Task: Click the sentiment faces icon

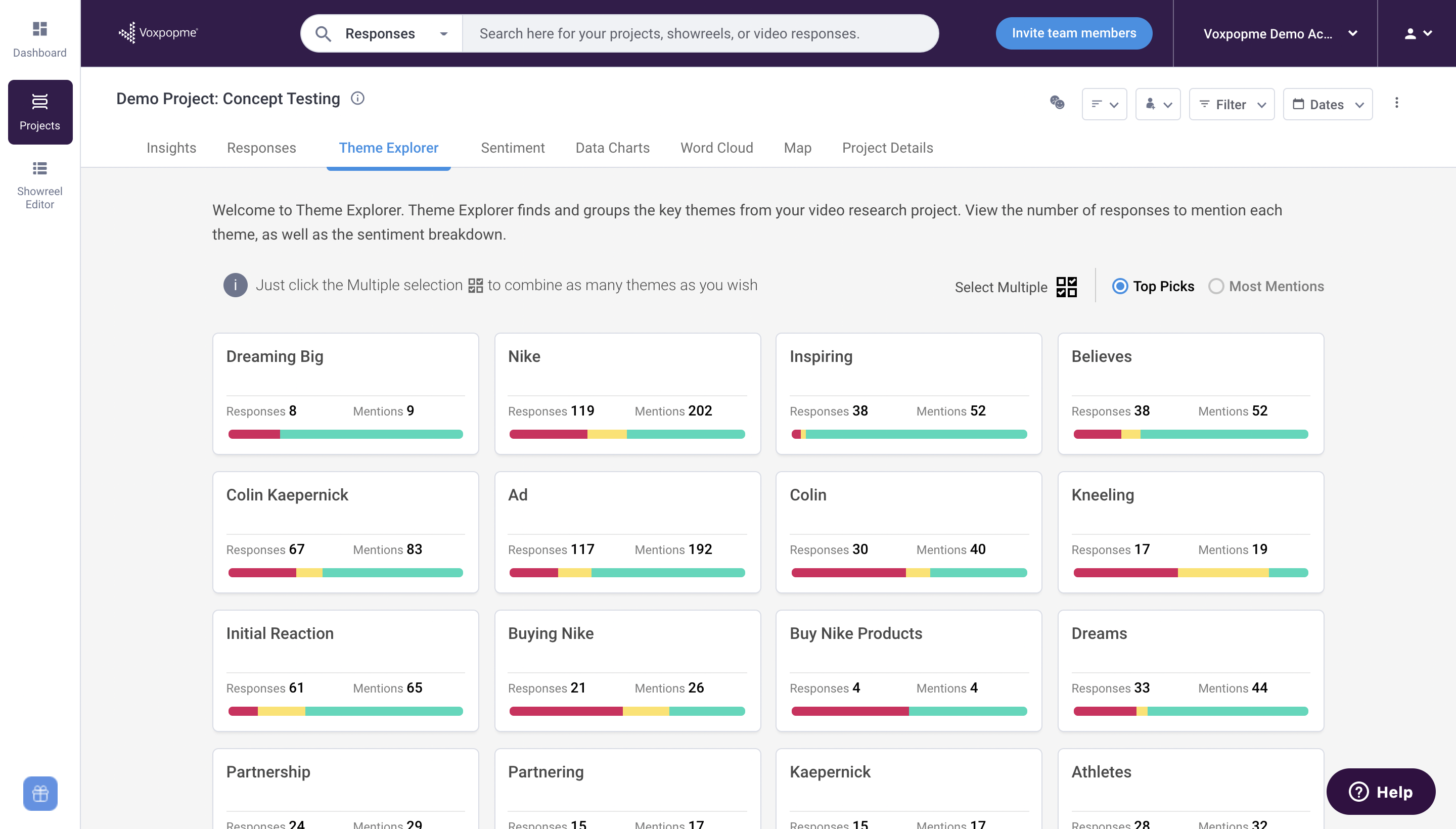Action: [1058, 103]
